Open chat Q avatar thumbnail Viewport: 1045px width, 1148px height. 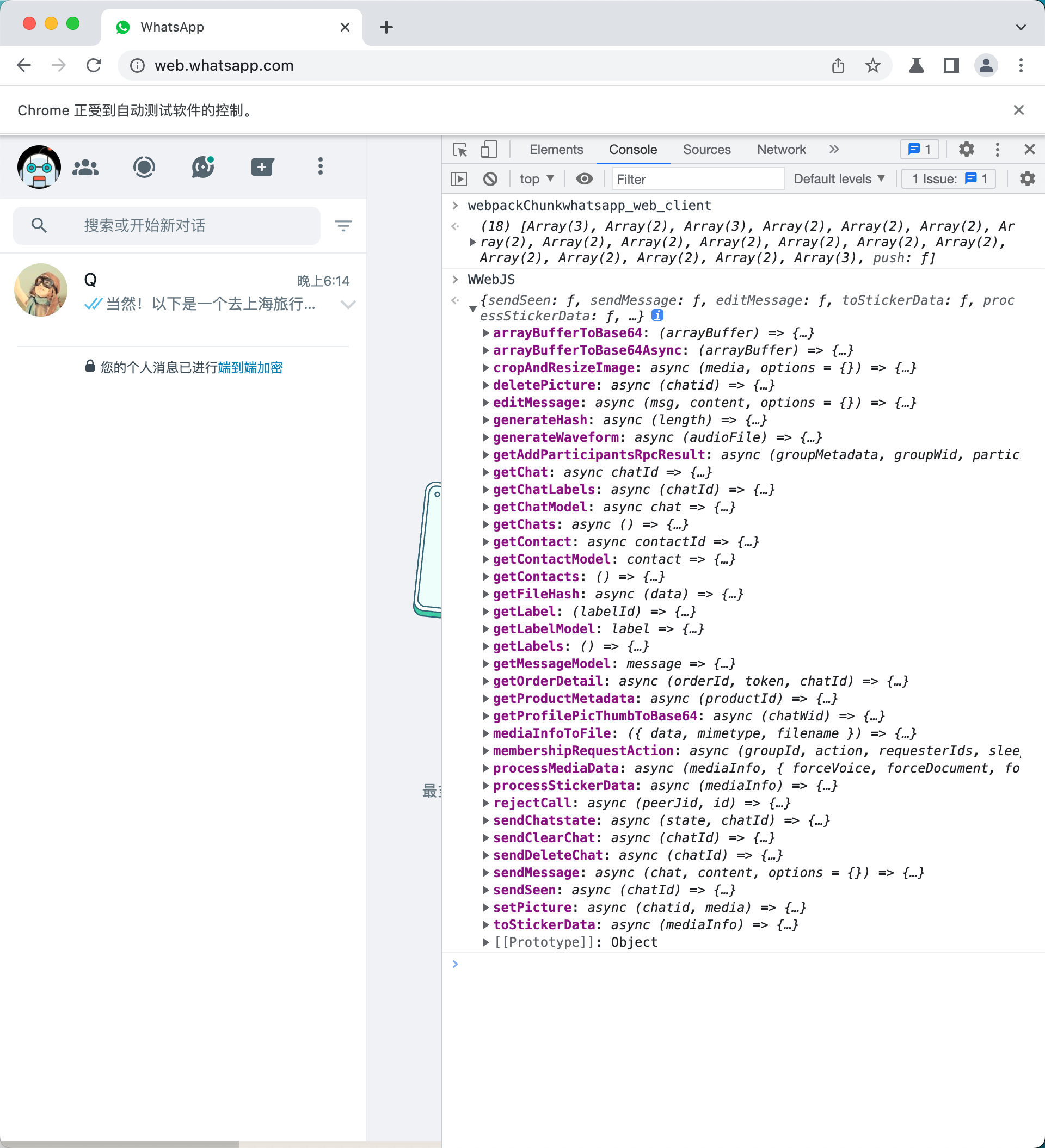(41, 290)
